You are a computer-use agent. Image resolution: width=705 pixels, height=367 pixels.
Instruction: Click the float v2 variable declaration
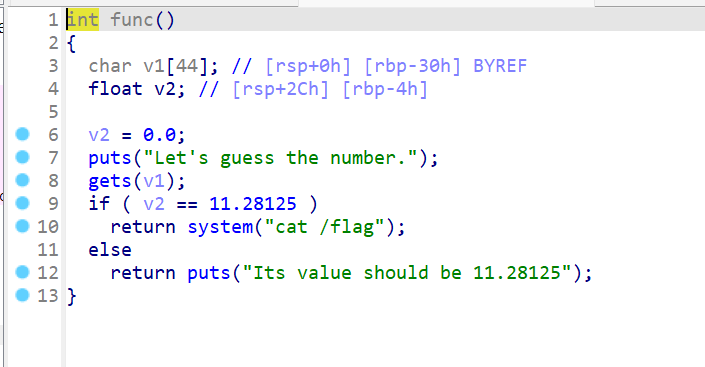click(x=131, y=89)
